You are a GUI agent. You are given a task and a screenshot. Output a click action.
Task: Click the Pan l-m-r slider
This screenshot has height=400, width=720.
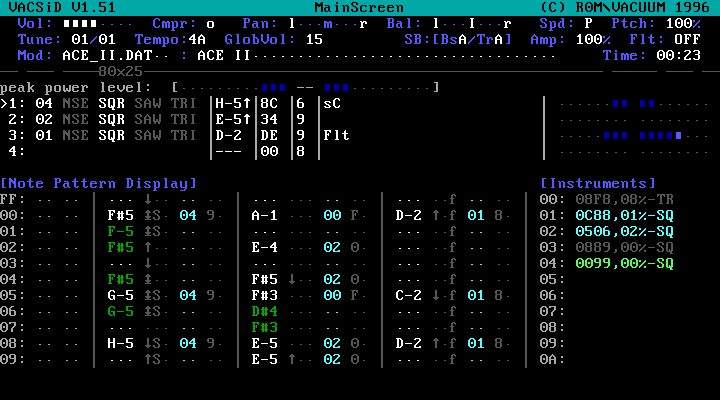pyautogui.click(x=328, y=23)
